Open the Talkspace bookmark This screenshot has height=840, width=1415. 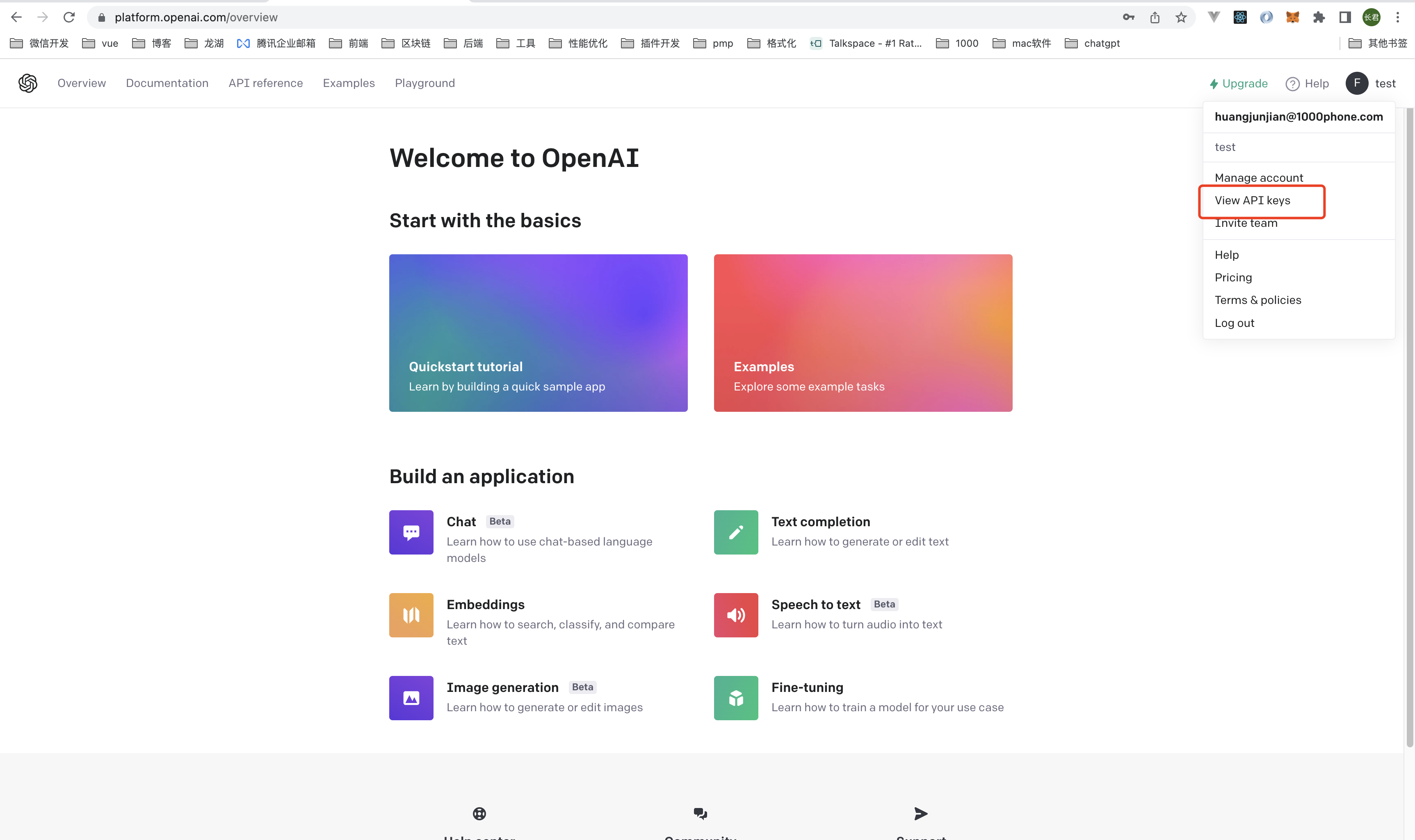(x=865, y=43)
